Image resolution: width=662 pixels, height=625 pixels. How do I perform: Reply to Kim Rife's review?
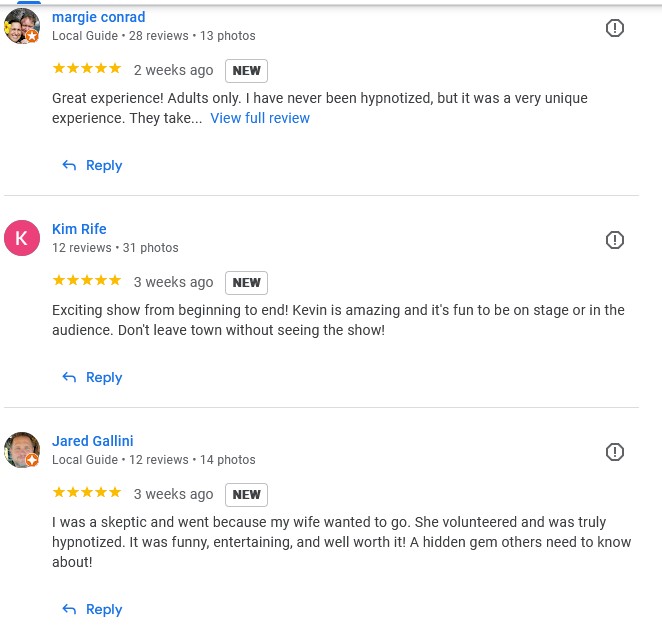tap(104, 378)
